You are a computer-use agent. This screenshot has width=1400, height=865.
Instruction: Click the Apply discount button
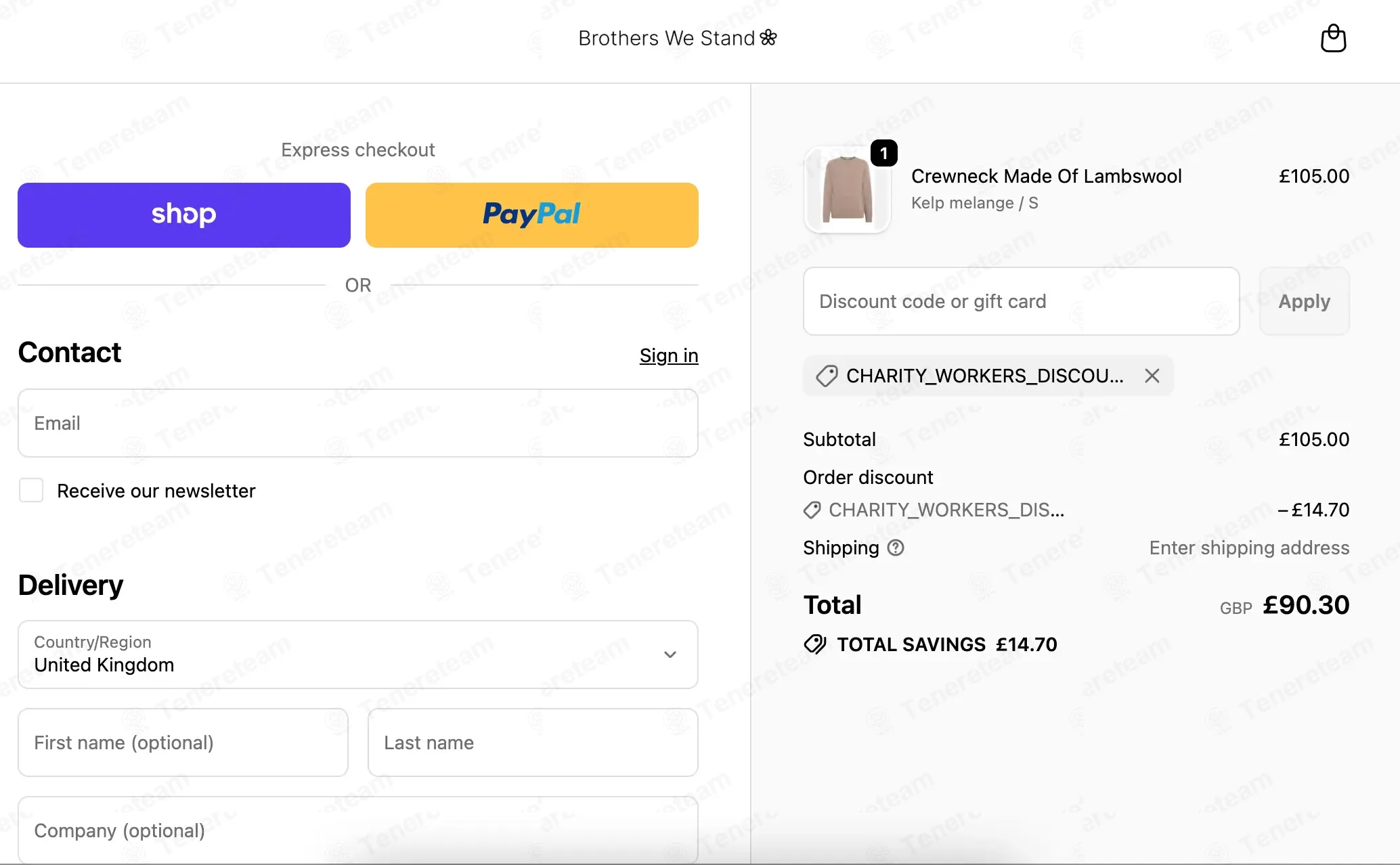click(x=1304, y=301)
